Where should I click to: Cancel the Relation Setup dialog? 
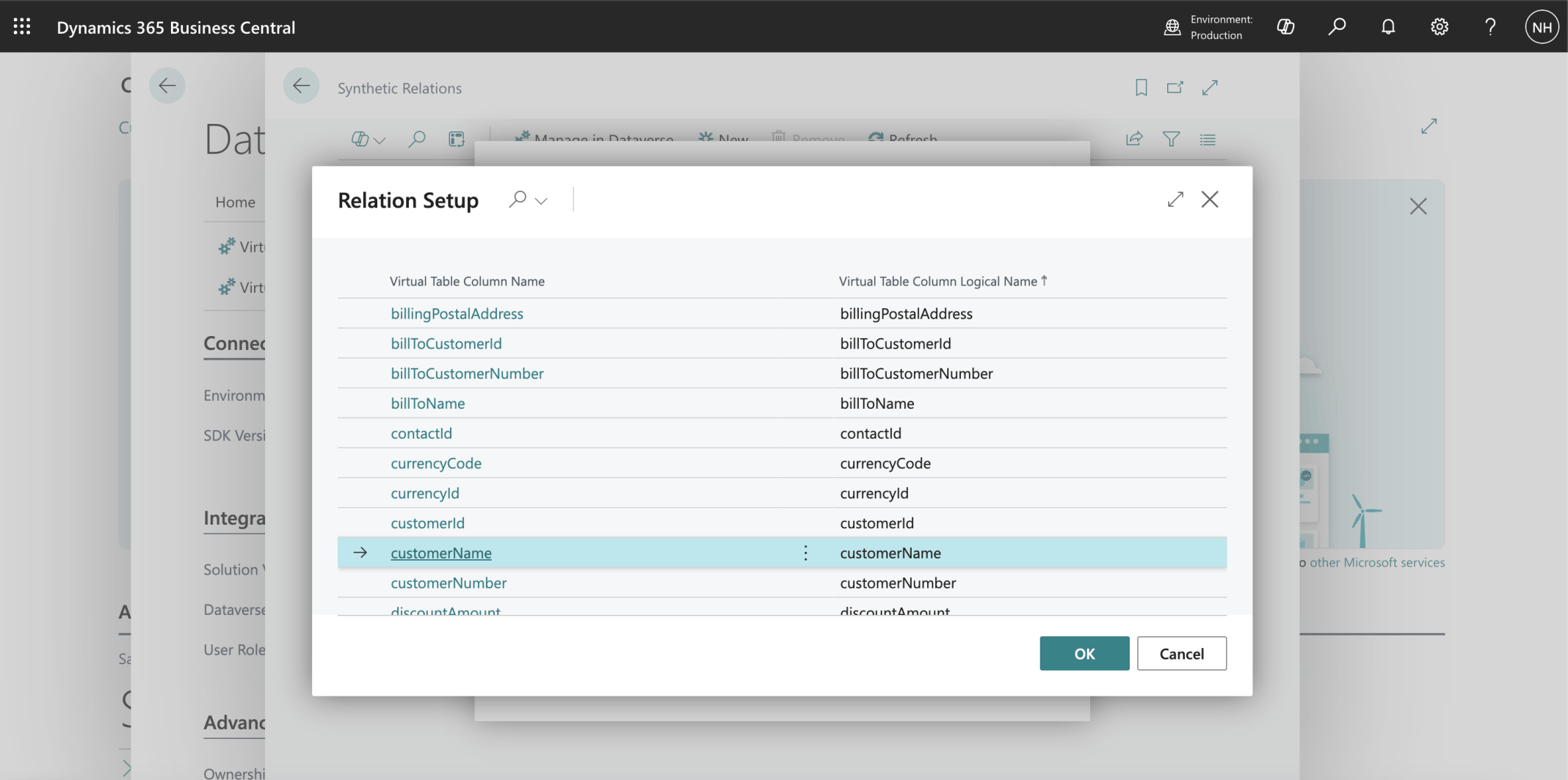pos(1181,654)
